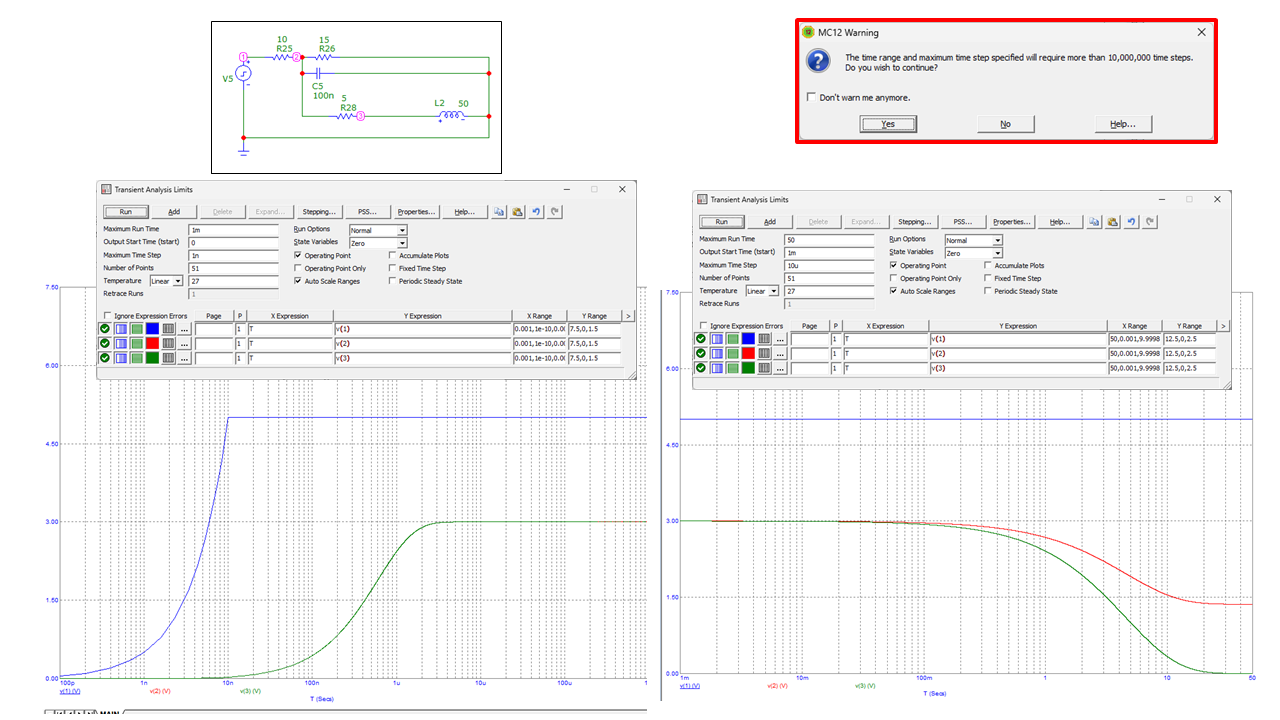Screen dimensions: 1280x720
Task: Click Yes in the MC12 Warning dialog
Action: tap(888, 124)
